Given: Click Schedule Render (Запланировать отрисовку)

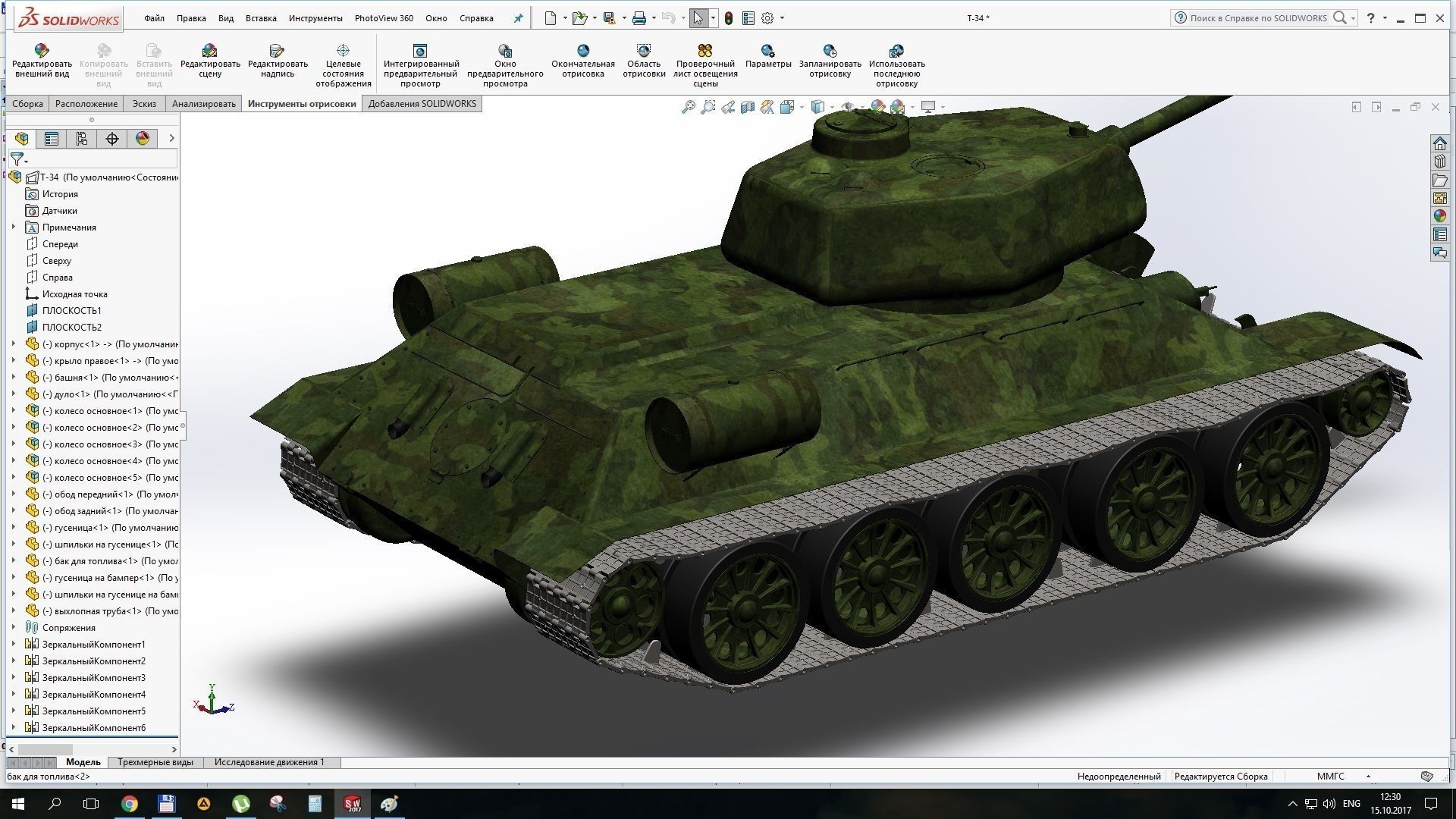Looking at the screenshot, I should [x=830, y=61].
